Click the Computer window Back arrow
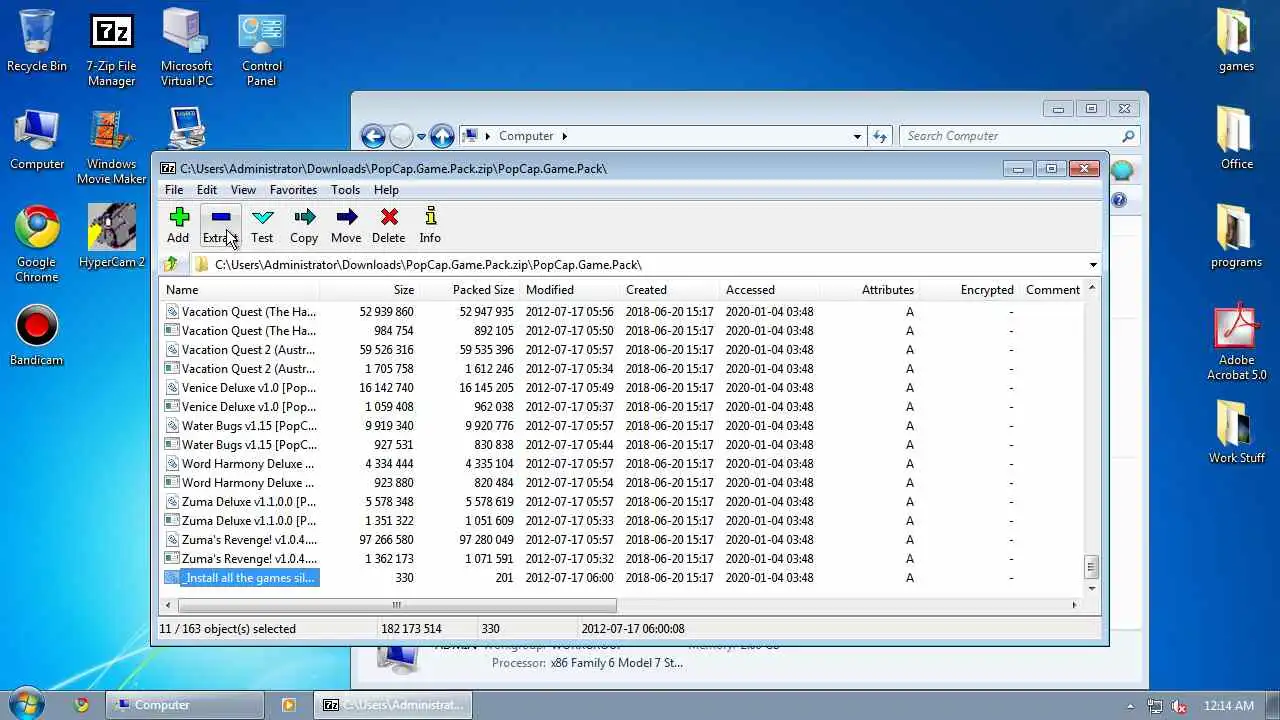This screenshot has width=1280, height=720. click(373, 136)
